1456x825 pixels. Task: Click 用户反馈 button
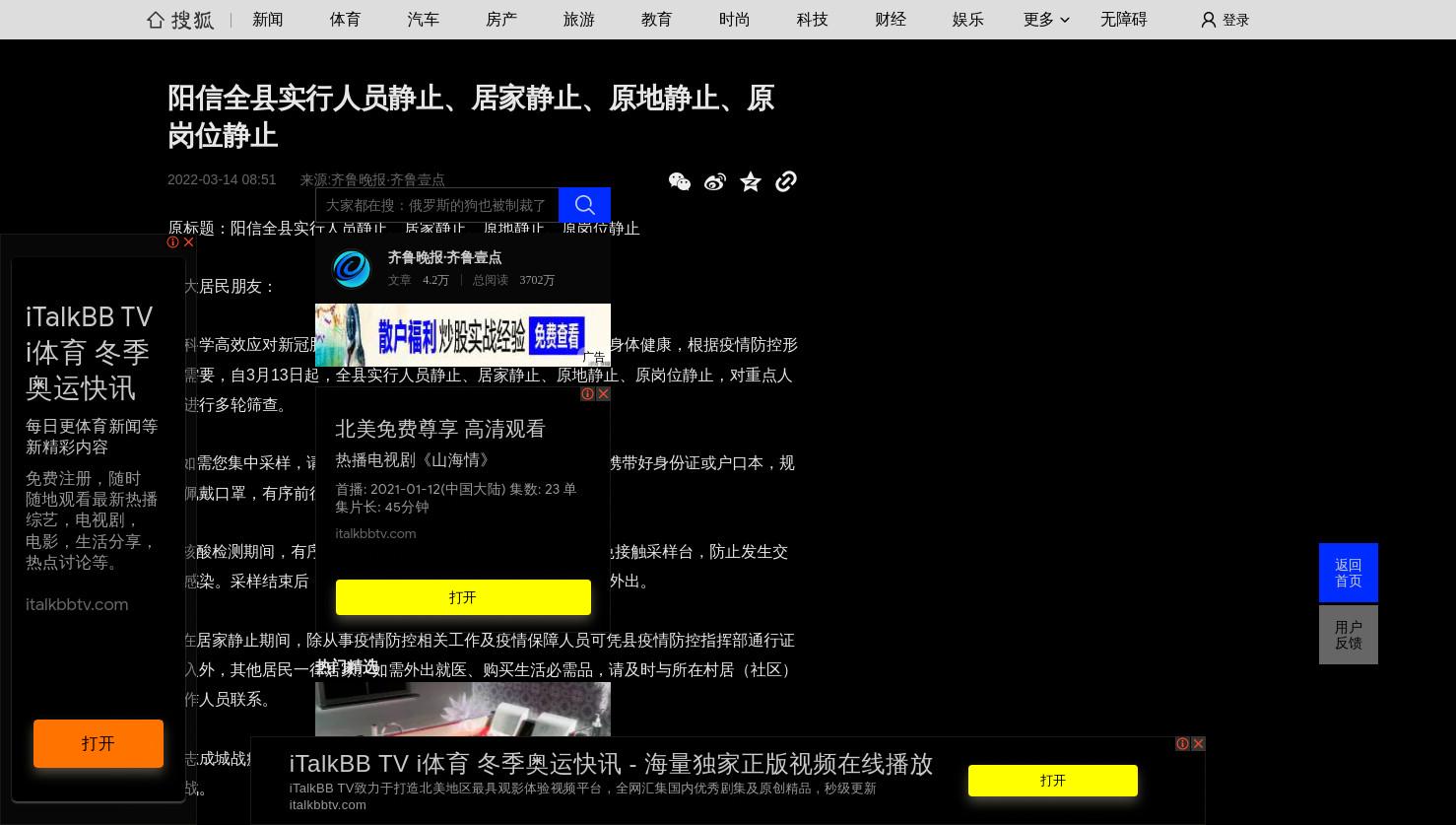[x=1349, y=635]
